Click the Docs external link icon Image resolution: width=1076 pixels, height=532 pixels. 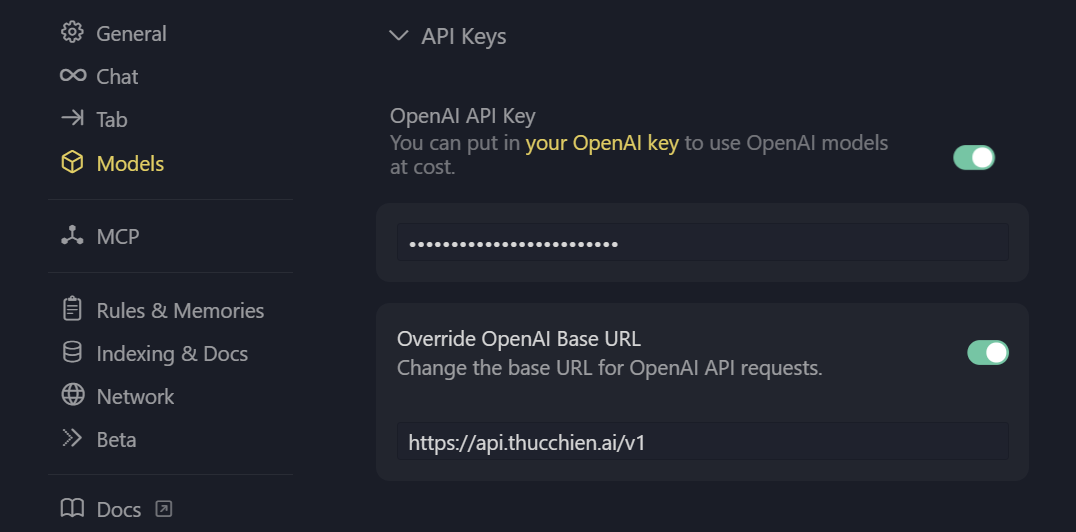164,509
